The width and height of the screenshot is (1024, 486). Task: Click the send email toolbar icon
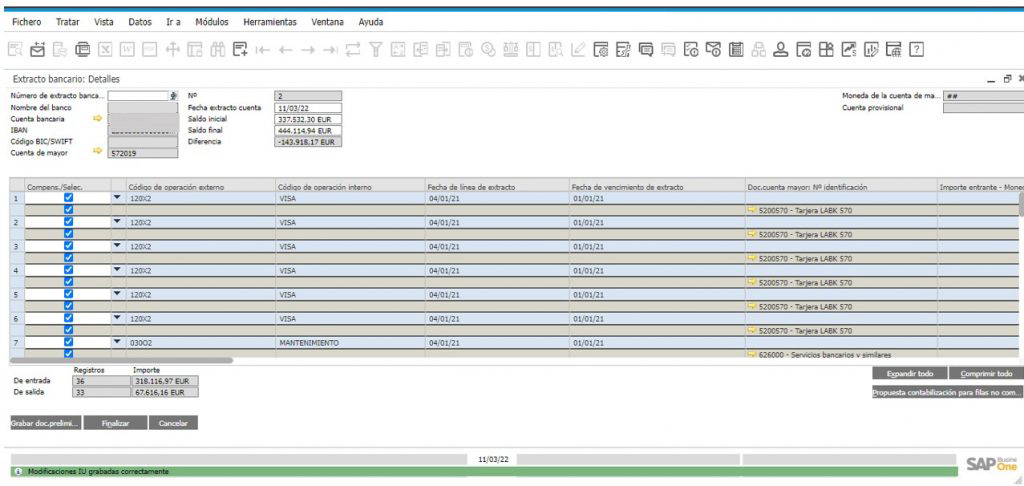click(37, 49)
